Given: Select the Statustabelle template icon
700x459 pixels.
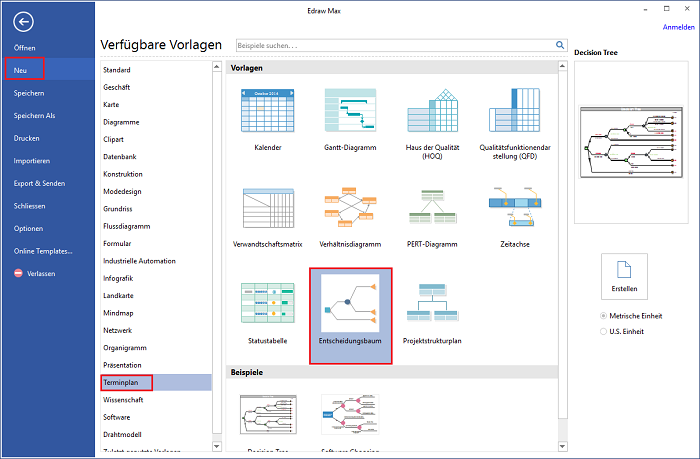Looking at the screenshot, I should click(268, 303).
